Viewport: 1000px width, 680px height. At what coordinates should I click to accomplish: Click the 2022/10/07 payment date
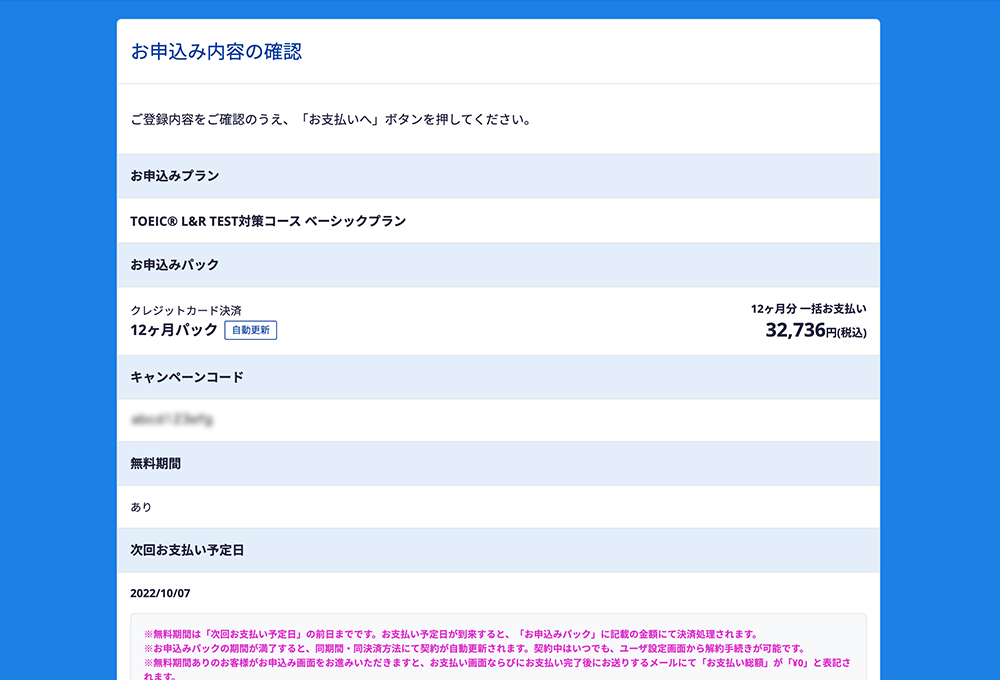click(x=160, y=594)
